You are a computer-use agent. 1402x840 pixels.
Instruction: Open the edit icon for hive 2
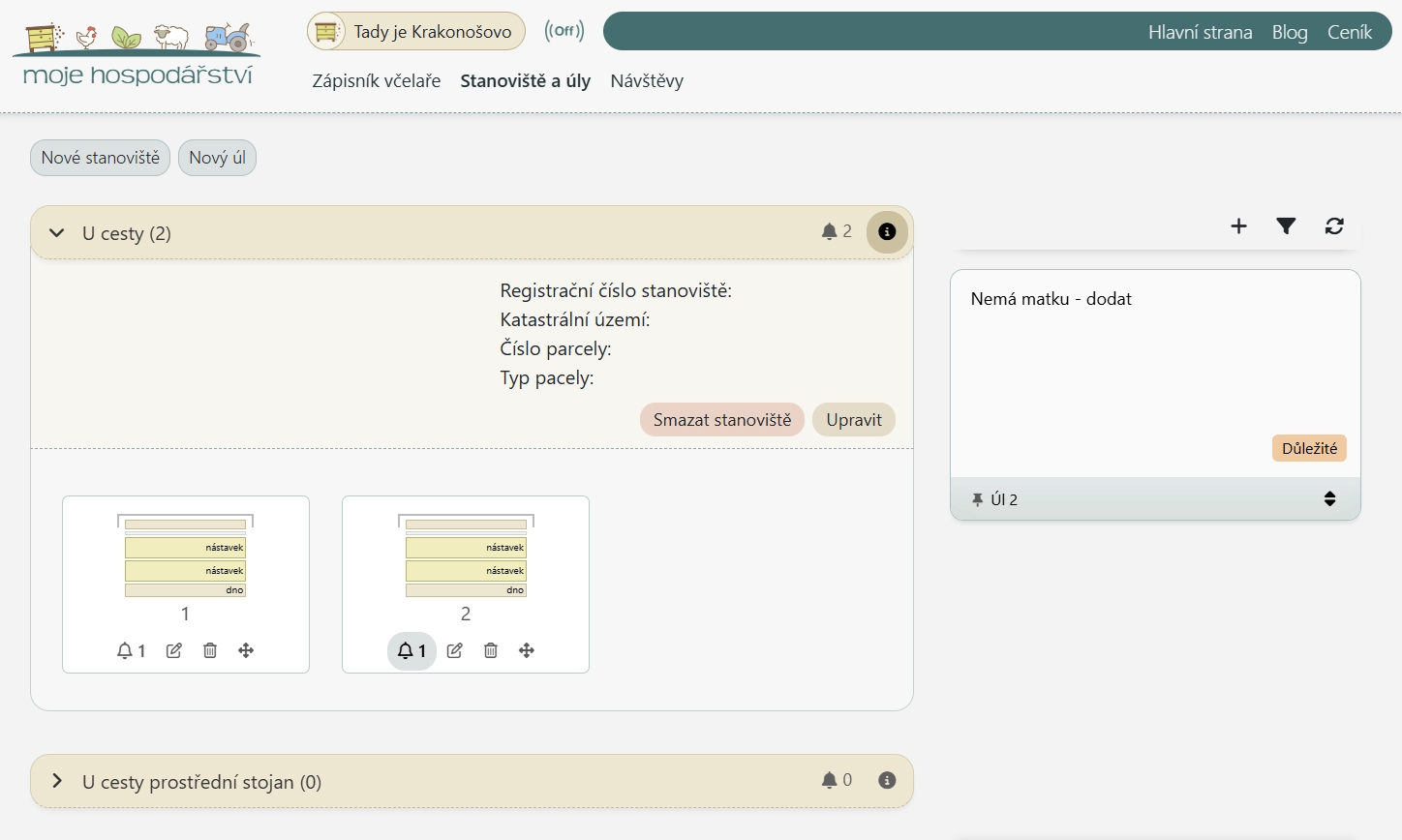pos(455,650)
